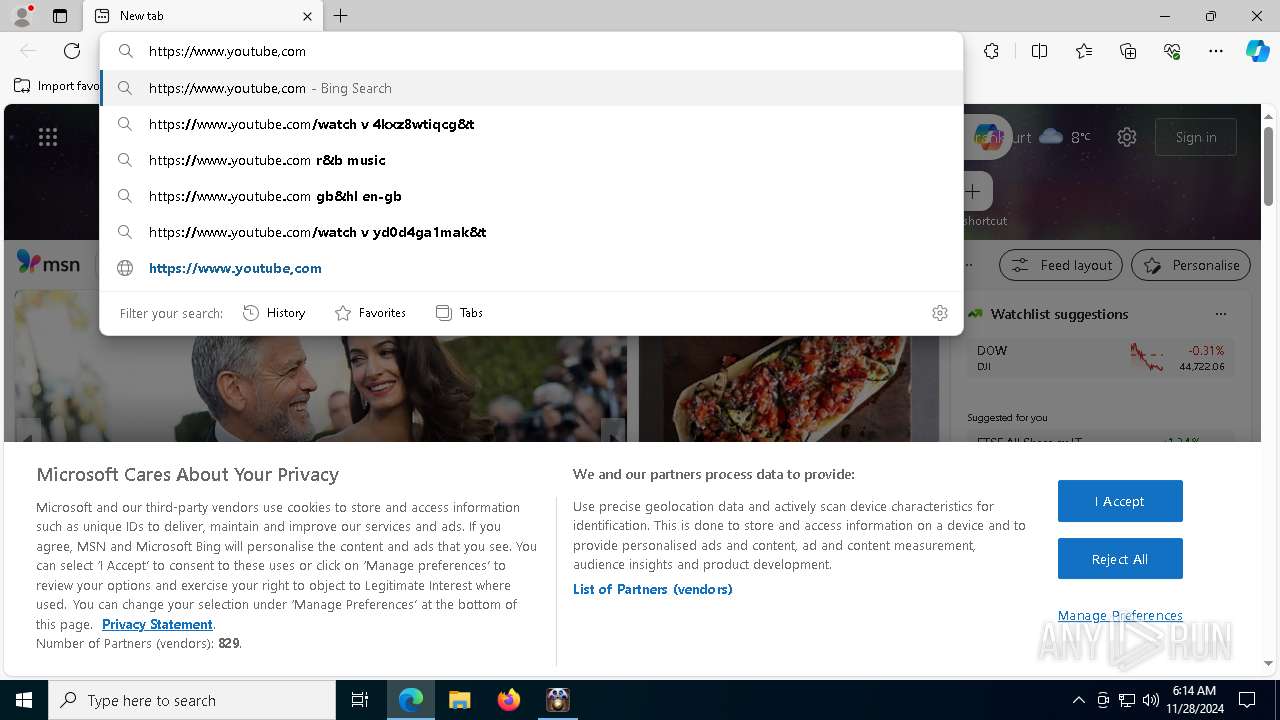Click the MSN logo

click(48, 263)
